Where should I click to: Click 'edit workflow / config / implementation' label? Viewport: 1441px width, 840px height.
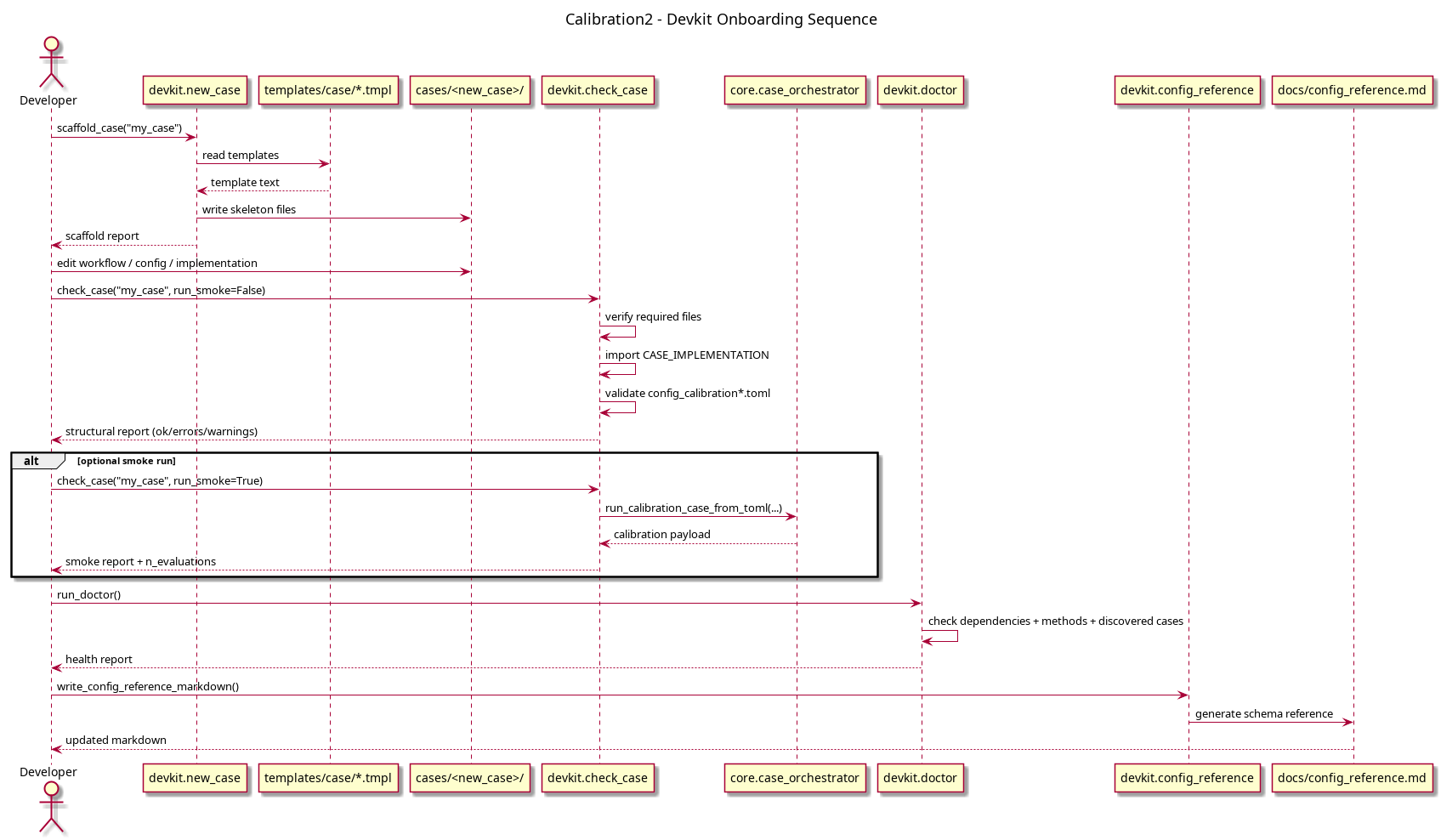point(157,264)
